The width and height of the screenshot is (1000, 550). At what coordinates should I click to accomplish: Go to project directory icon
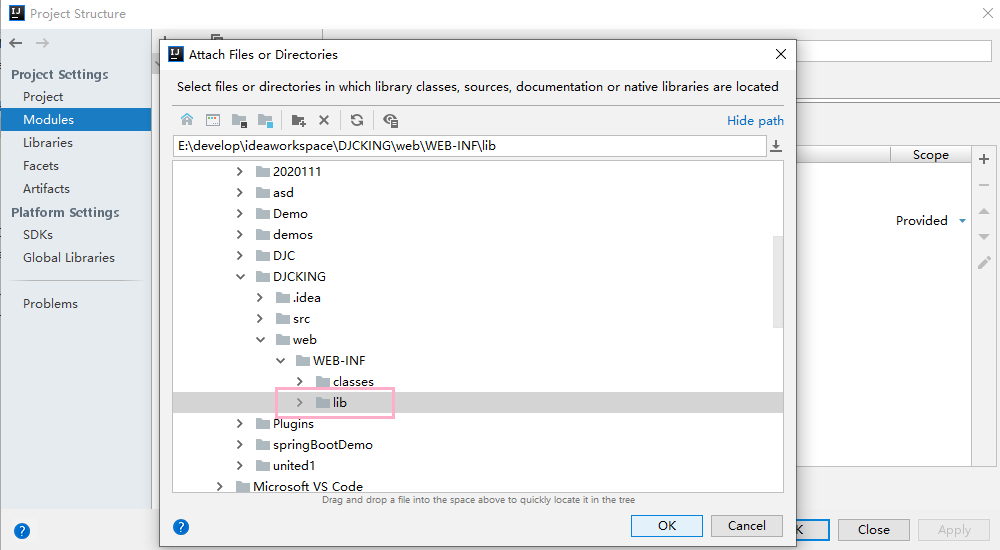(x=239, y=120)
